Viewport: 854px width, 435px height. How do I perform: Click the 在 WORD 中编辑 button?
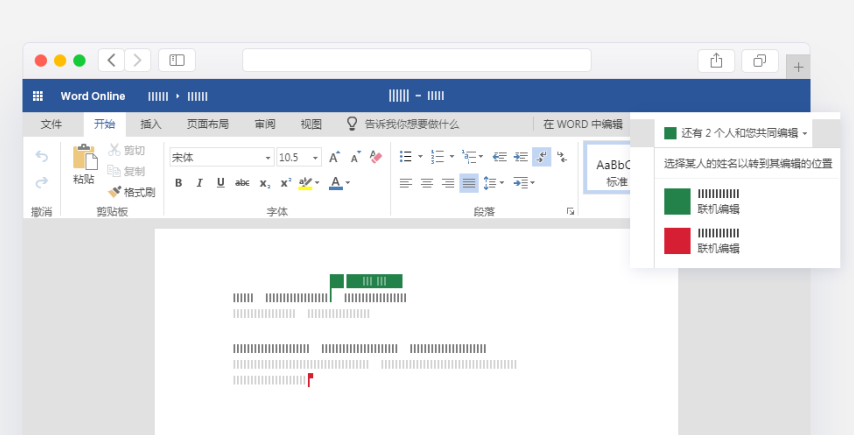coord(582,125)
